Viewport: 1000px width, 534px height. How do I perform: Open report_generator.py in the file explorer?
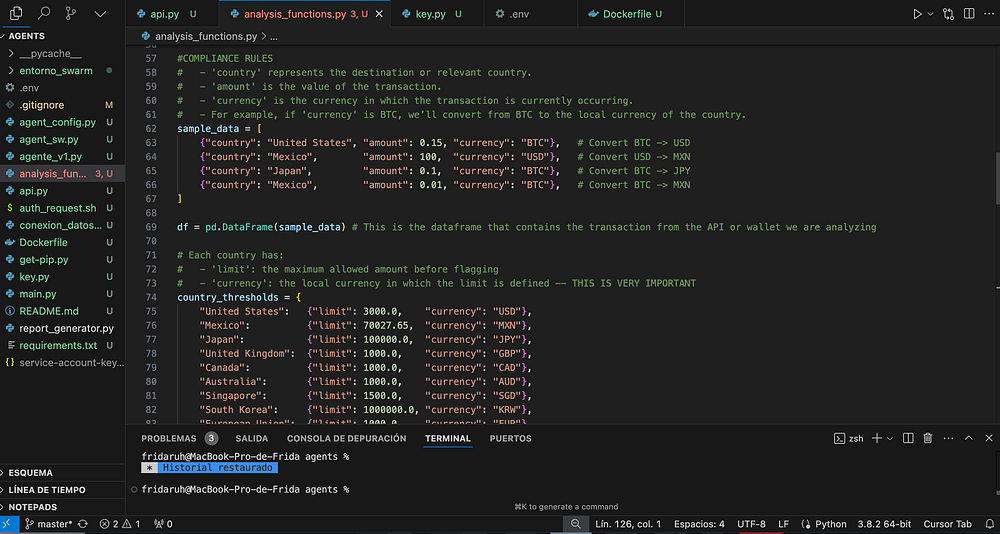(66, 327)
